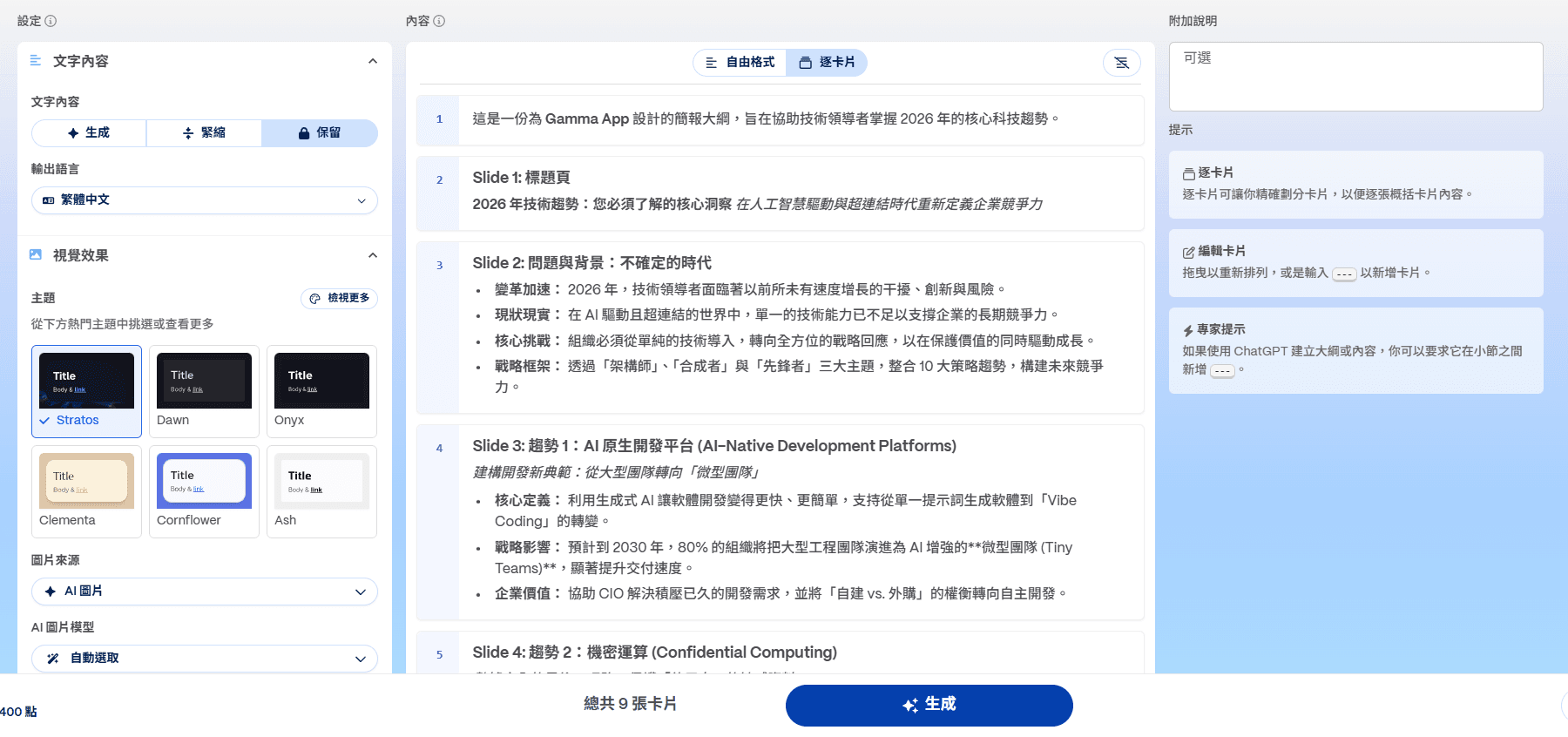This screenshot has width=1568, height=737.
Task: Click the '400 點' credits text
Action: pos(18,712)
